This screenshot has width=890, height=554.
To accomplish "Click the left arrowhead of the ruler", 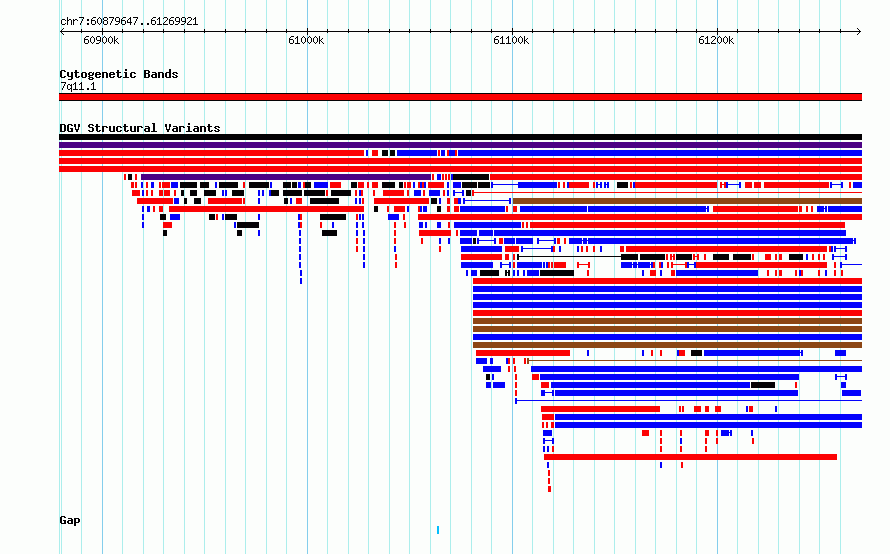I will tap(62, 31).
